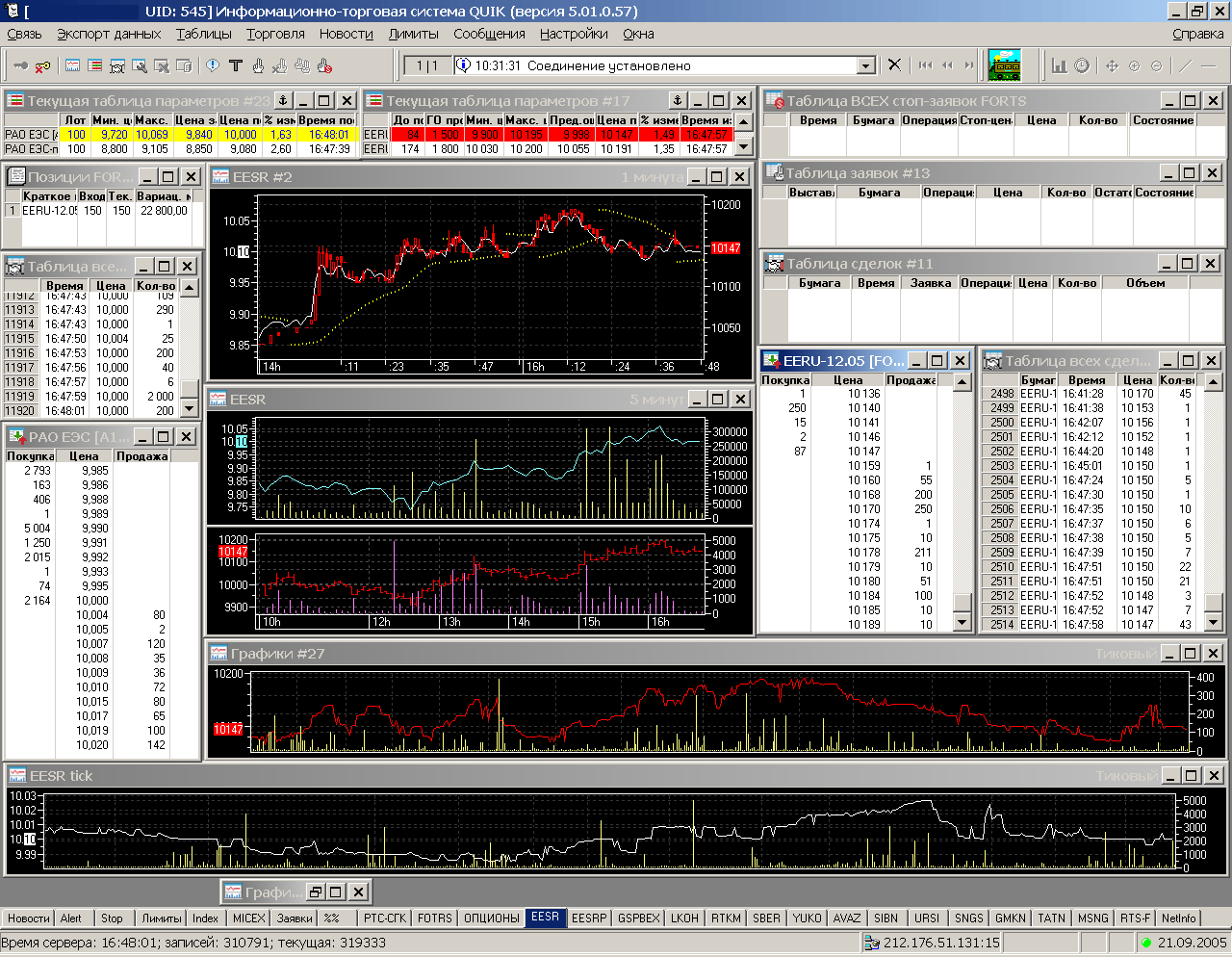Select the GMKN bottom tab
The image size is (1232, 957).
tap(1011, 918)
